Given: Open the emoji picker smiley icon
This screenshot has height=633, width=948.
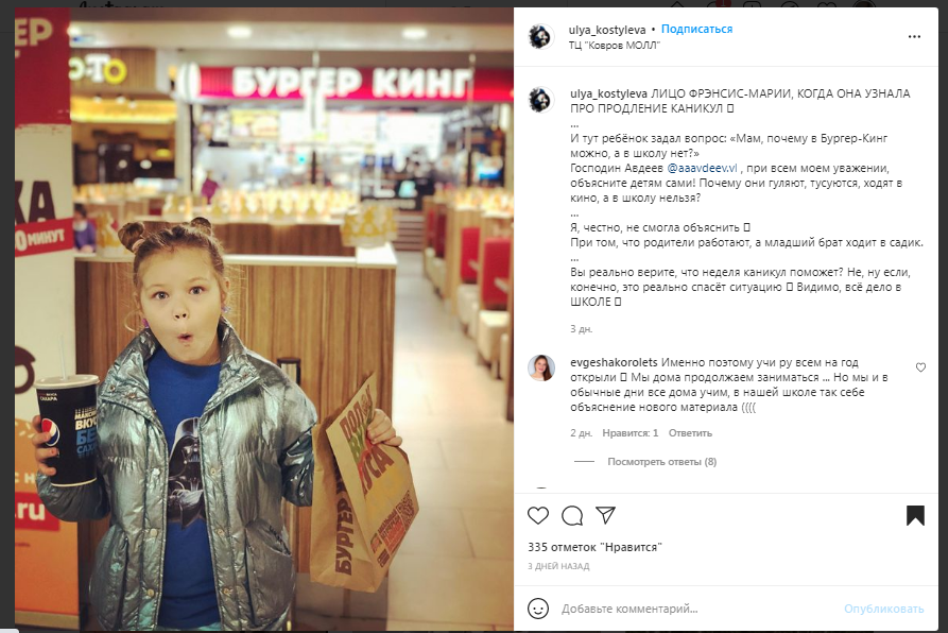Looking at the screenshot, I should tap(538, 608).
